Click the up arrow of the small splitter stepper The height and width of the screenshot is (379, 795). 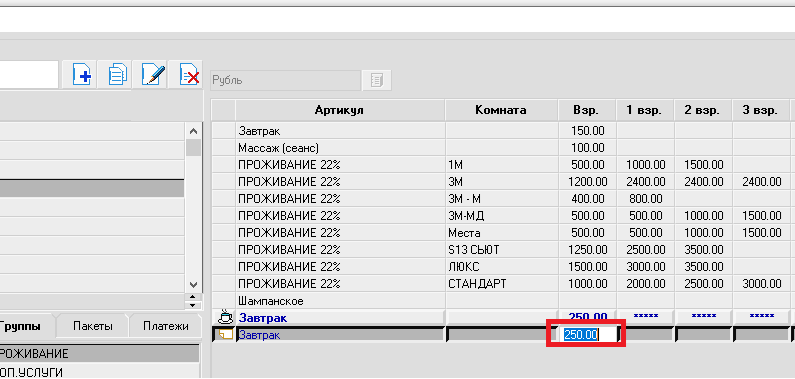click(192, 297)
